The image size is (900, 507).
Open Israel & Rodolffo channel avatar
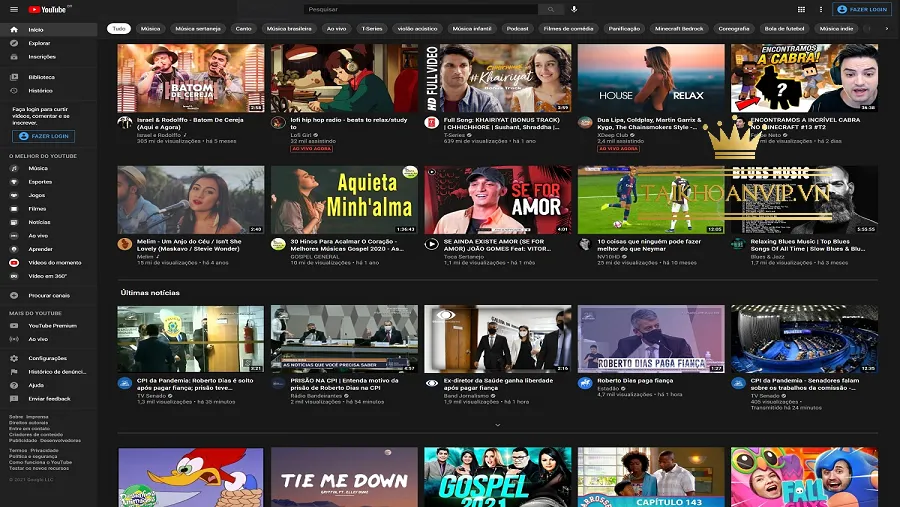click(x=125, y=122)
